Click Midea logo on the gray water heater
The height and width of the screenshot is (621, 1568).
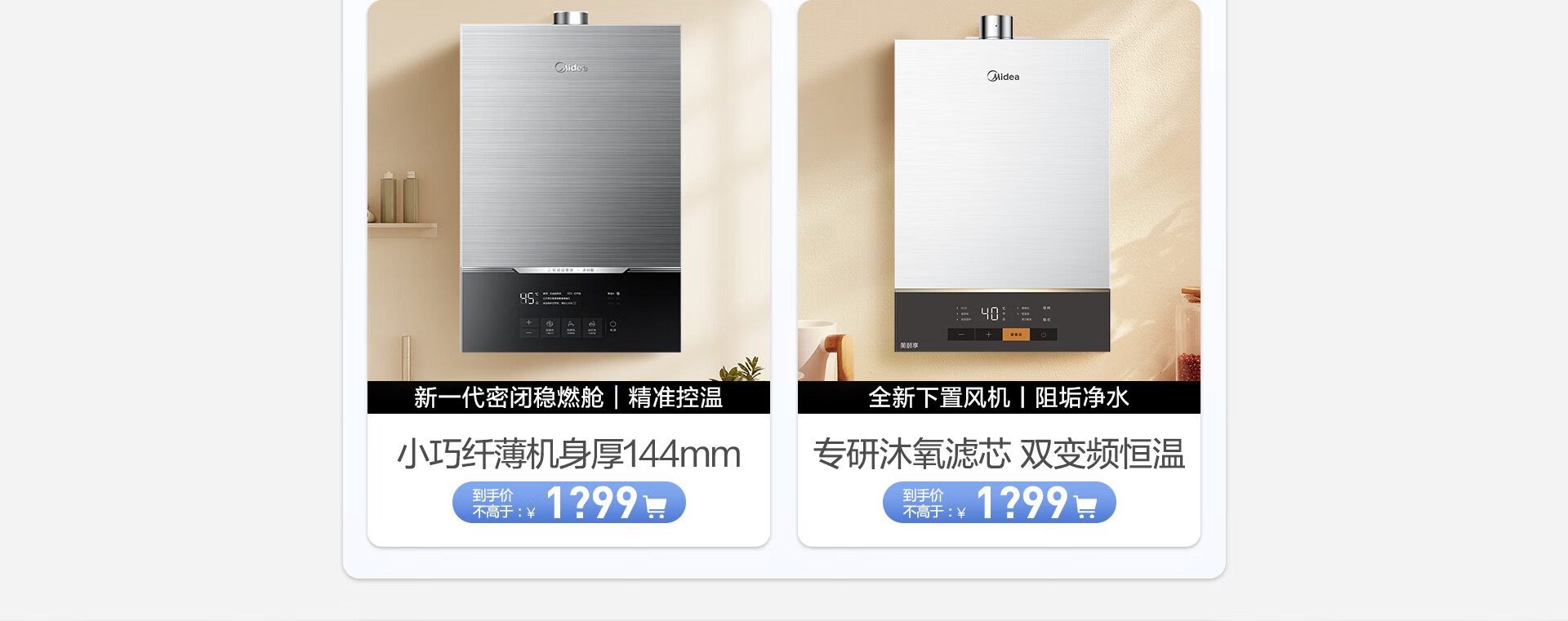571,68
